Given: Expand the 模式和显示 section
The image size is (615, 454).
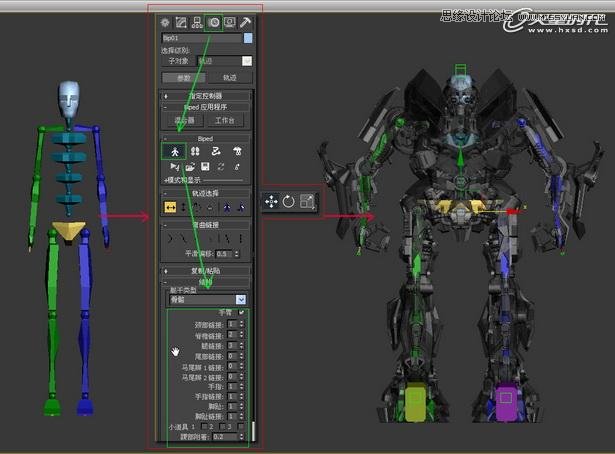Looking at the screenshot, I should pyautogui.click(x=183, y=180).
